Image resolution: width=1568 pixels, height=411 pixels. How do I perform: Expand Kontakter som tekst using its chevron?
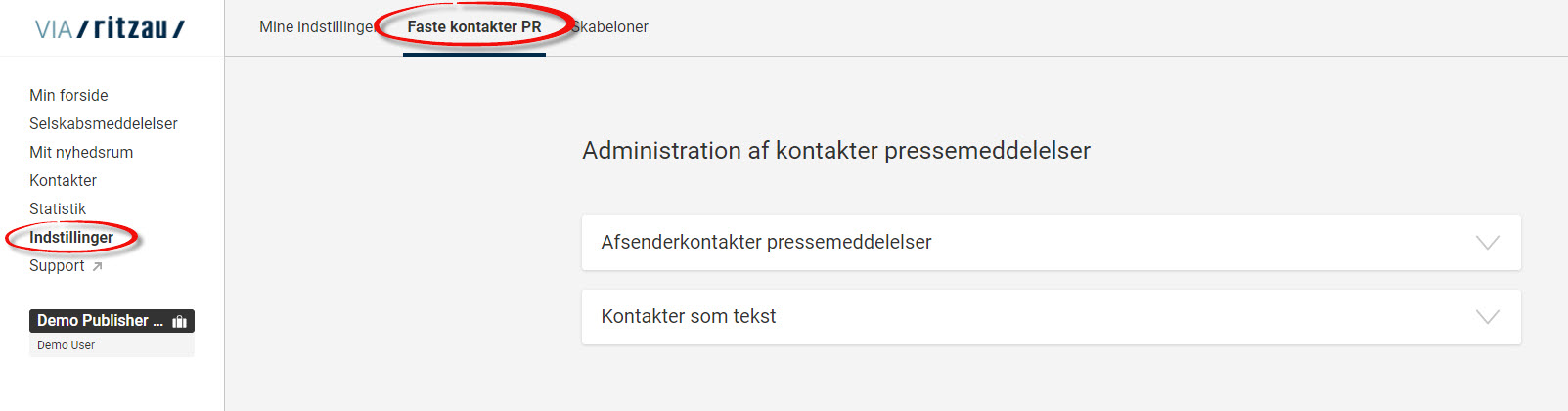pos(1487,317)
